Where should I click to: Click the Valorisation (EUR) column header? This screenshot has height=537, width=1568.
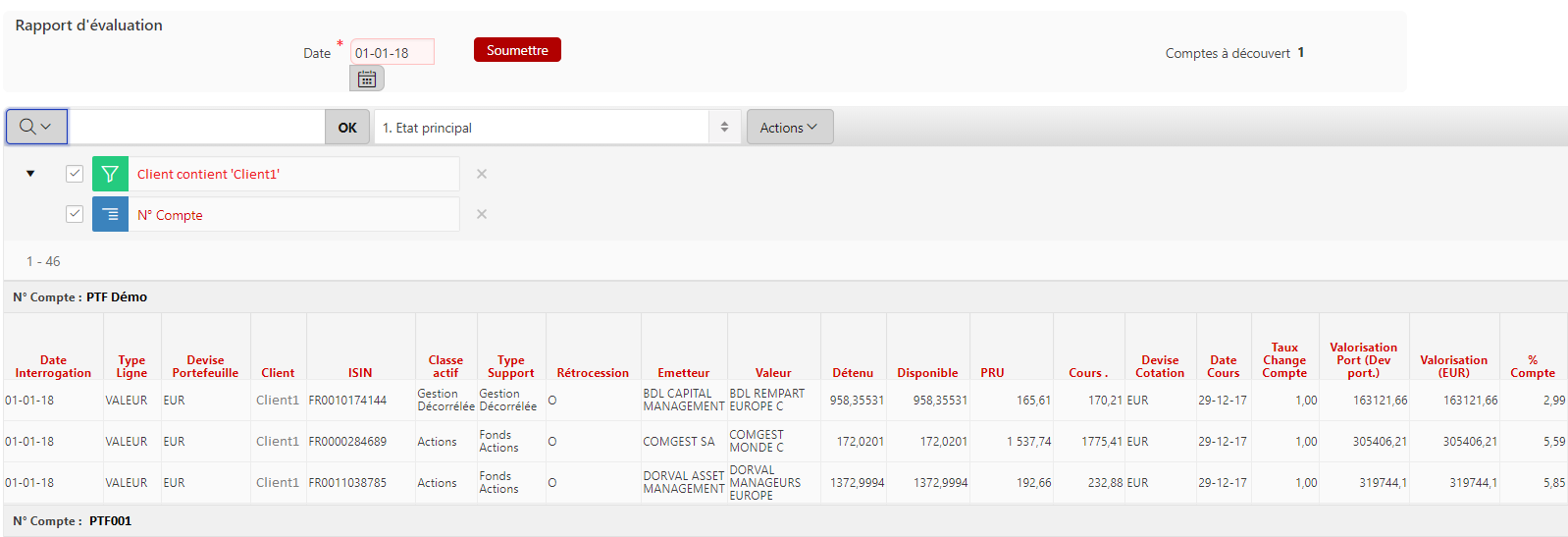coord(1453,366)
